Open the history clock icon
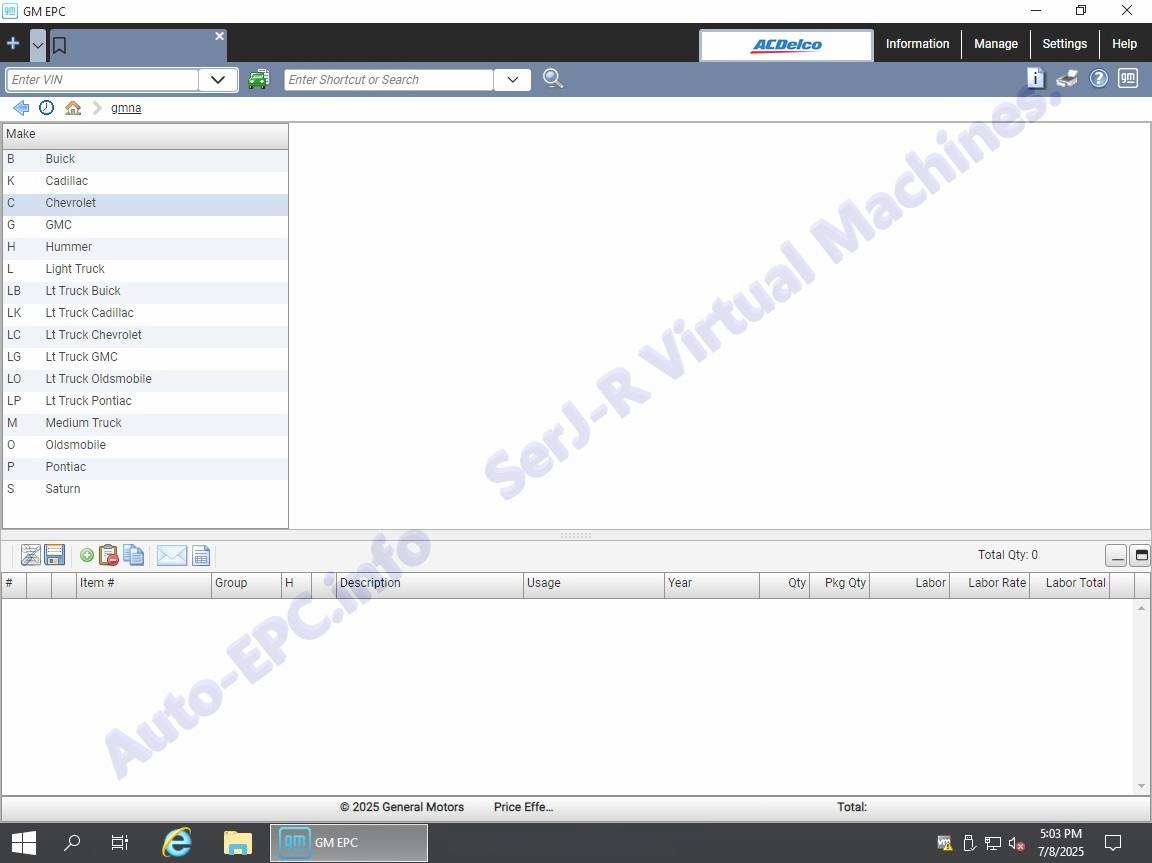The image size is (1152, 863). point(47,108)
